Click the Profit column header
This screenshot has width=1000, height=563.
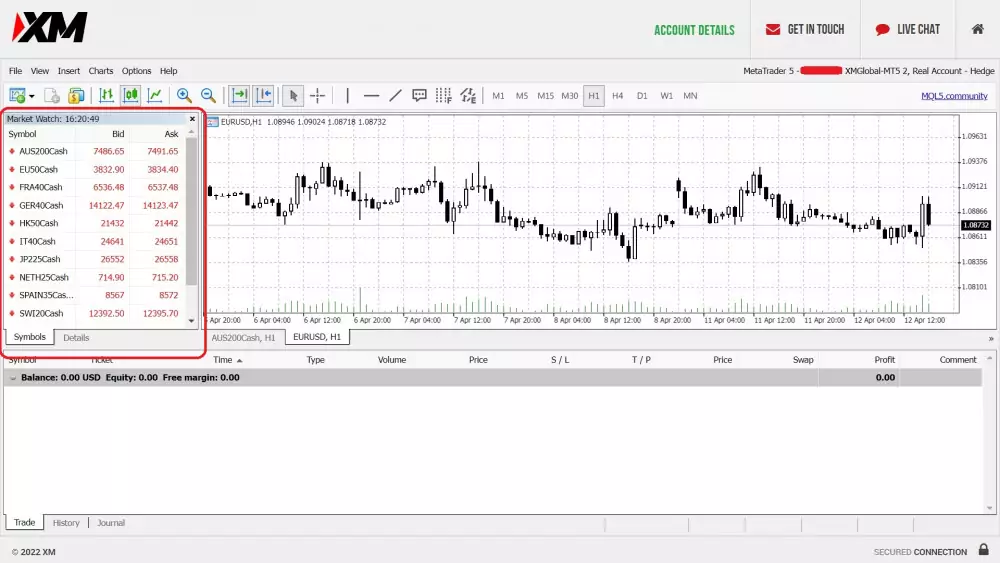tap(884, 360)
